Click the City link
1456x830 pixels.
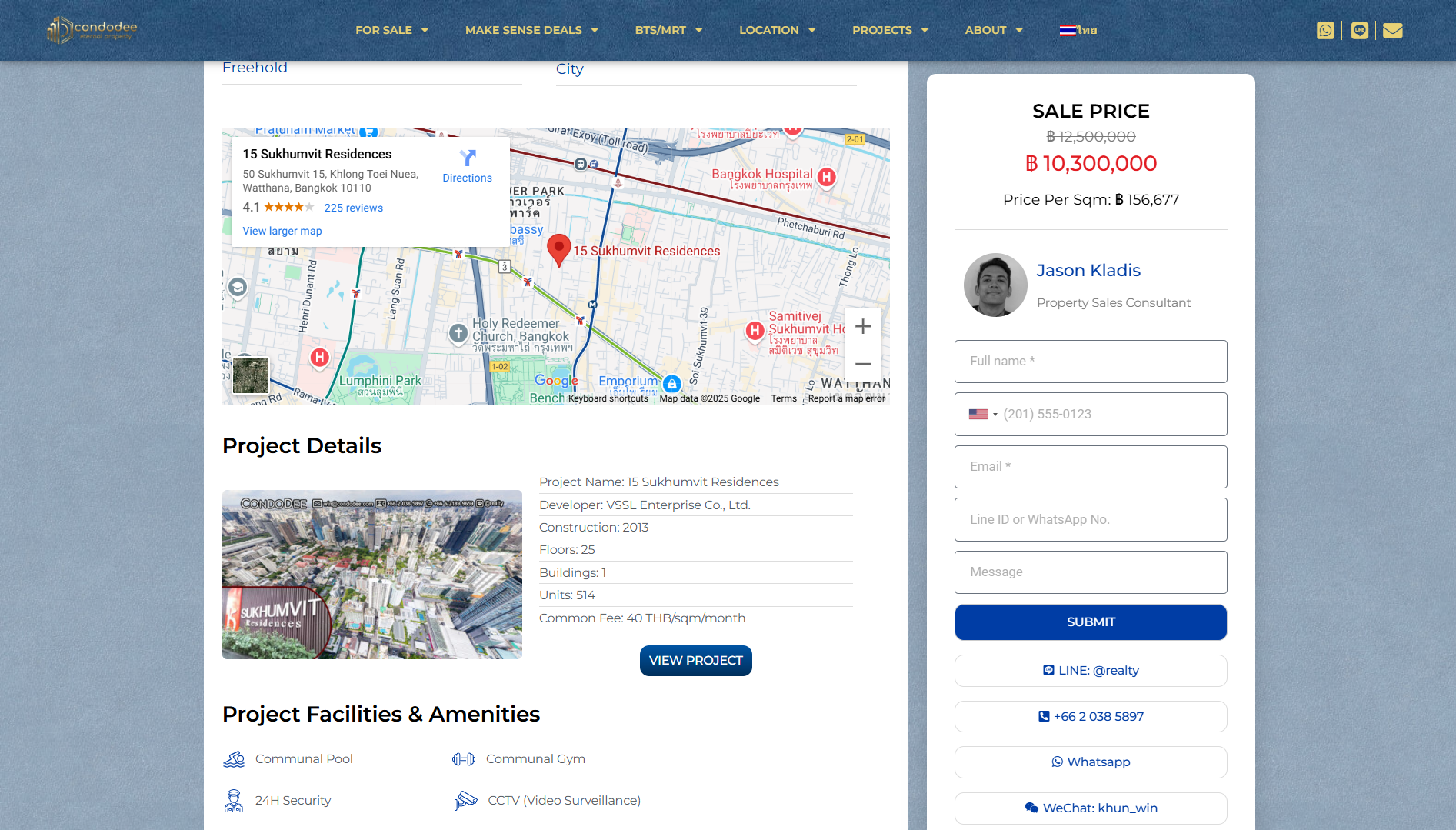click(570, 69)
